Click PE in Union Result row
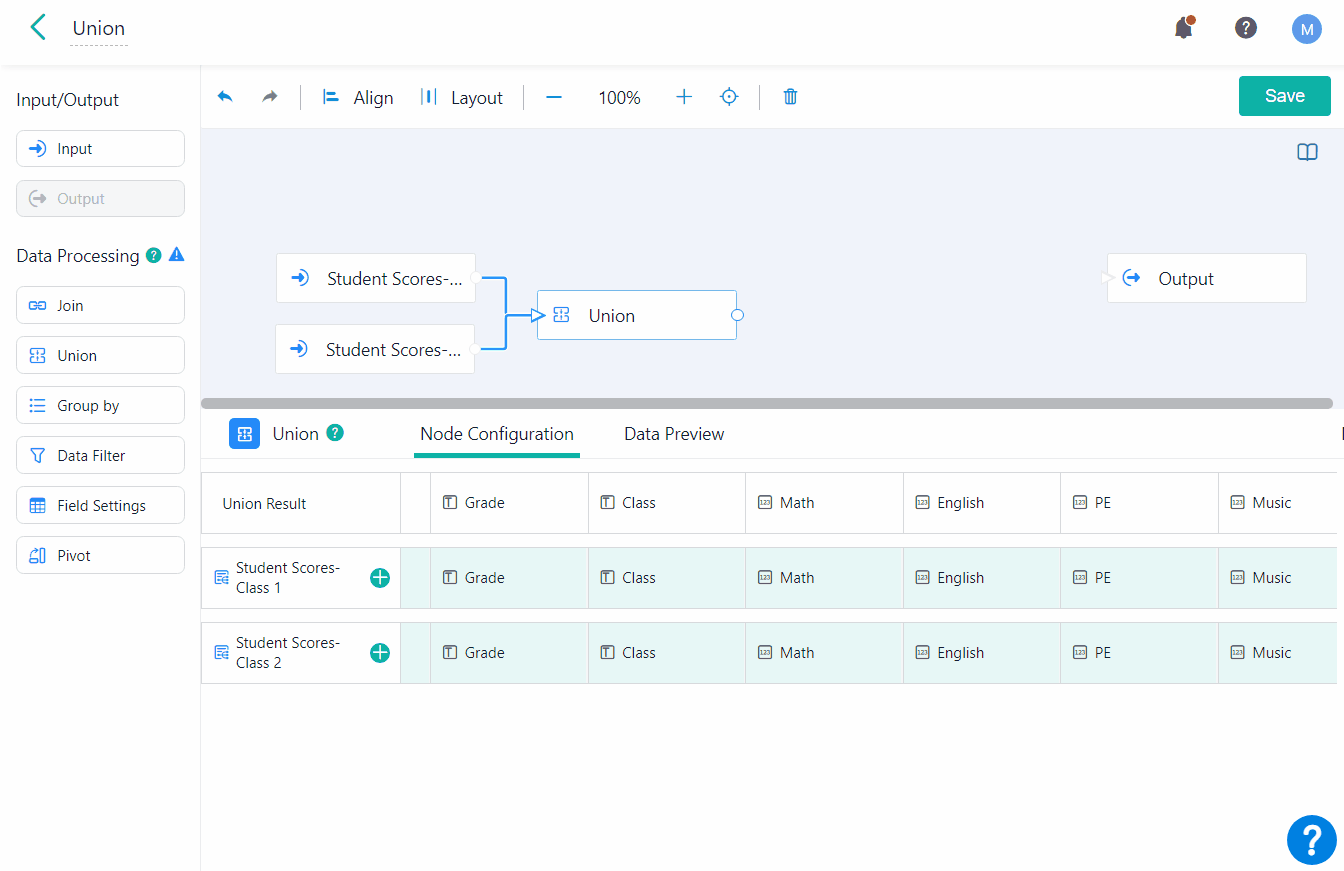 tap(1139, 503)
